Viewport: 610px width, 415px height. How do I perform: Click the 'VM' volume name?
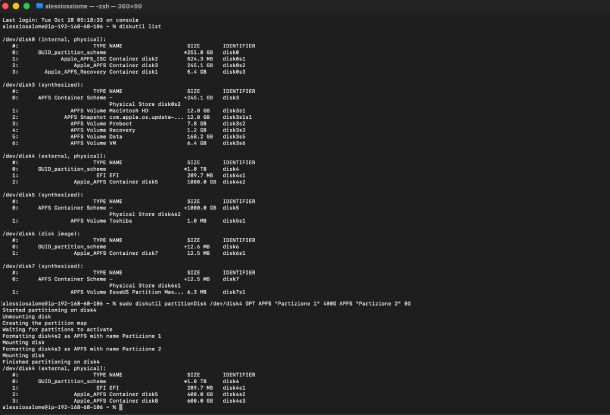point(112,143)
